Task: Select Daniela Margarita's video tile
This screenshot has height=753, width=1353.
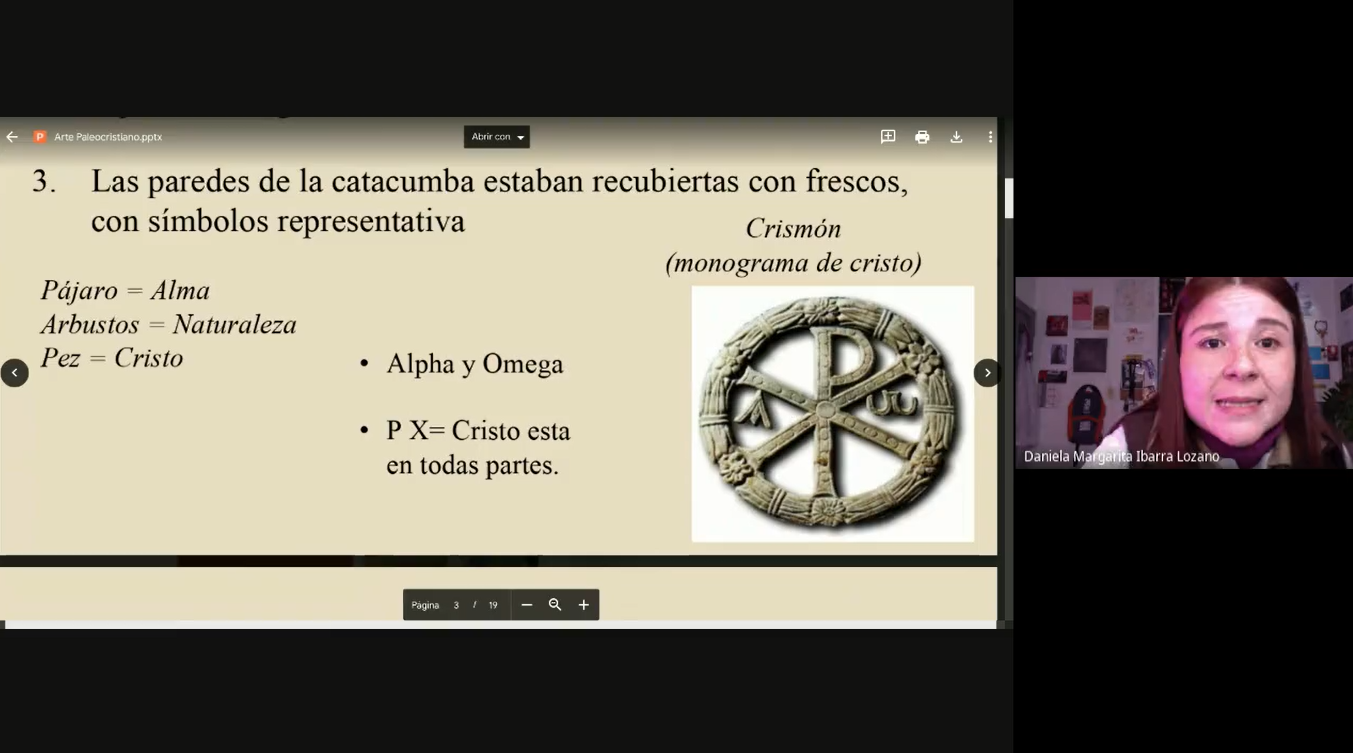Action: (1183, 372)
